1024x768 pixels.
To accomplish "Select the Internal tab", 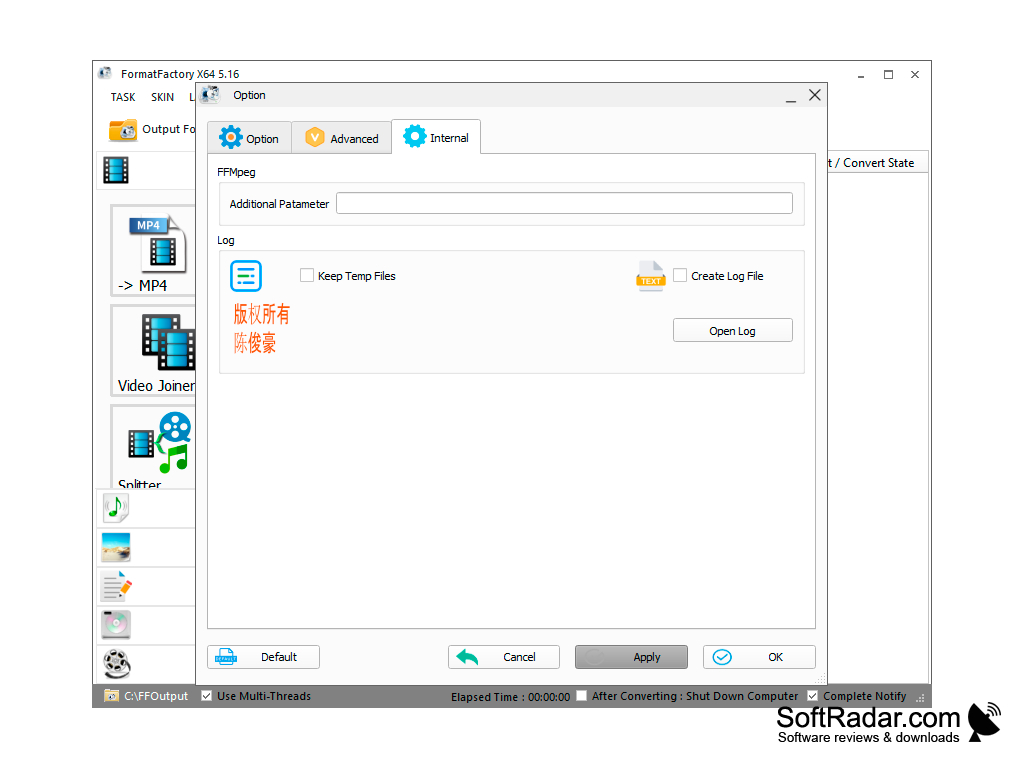I will [x=436, y=137].
